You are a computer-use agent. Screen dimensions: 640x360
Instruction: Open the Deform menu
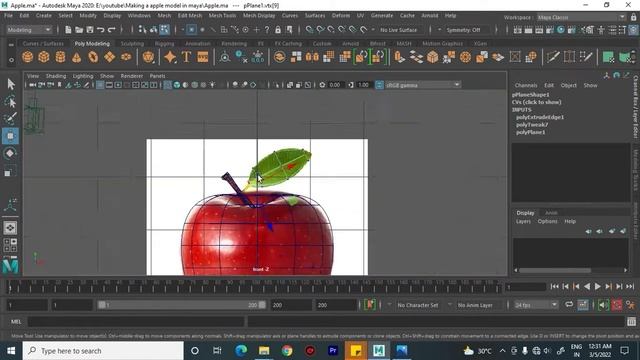click(341, 16)
